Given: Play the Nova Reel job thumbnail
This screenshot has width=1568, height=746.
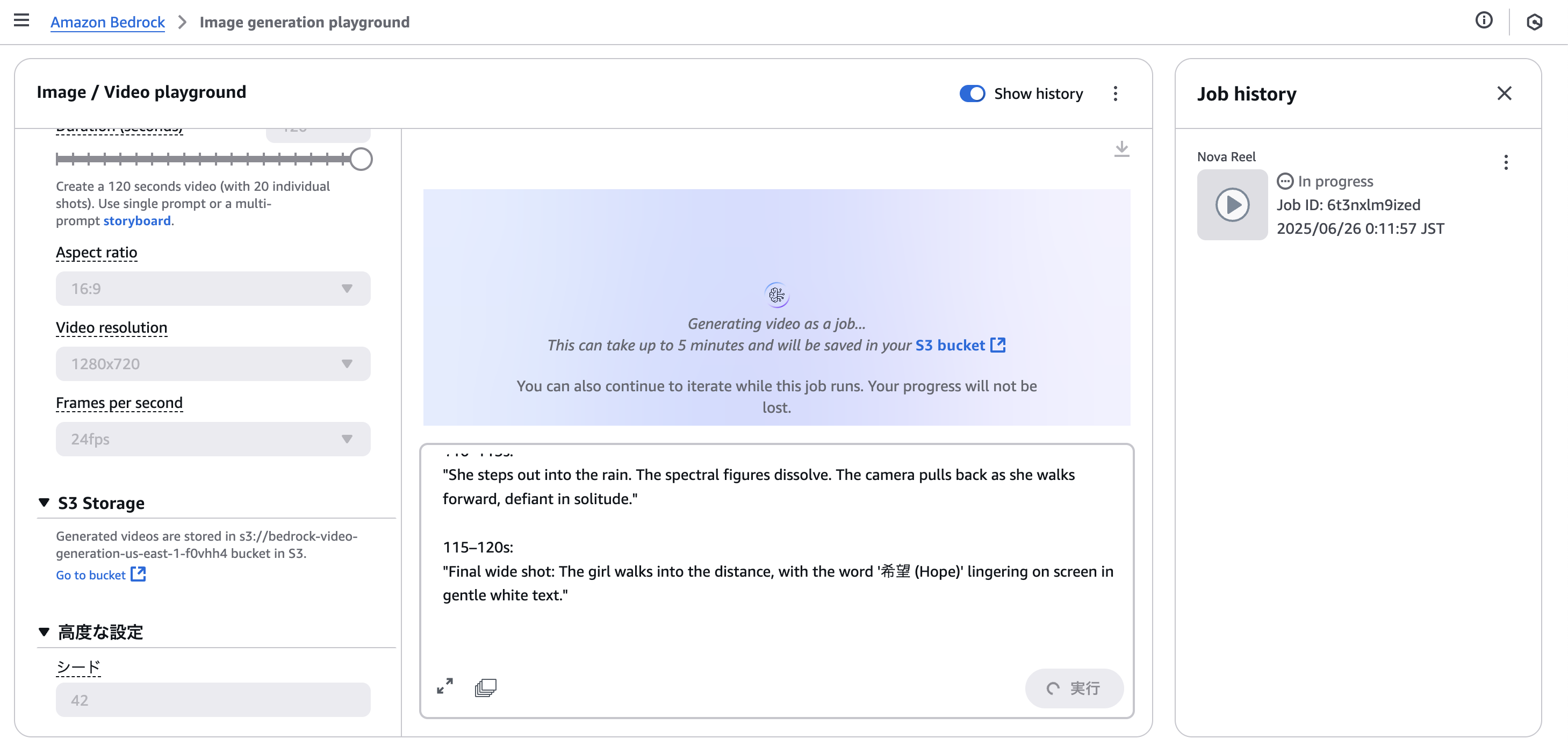Looking at the screenshot, I should 1232,205.
